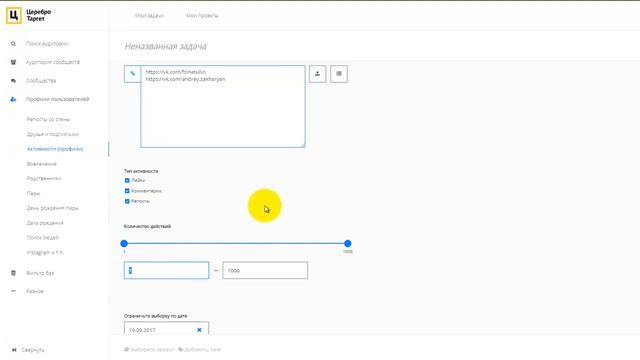Viewport: 640px width, 360px height.
Task: Click the Сообщества chat bubbles icon
Action: (x=13, y=81)
